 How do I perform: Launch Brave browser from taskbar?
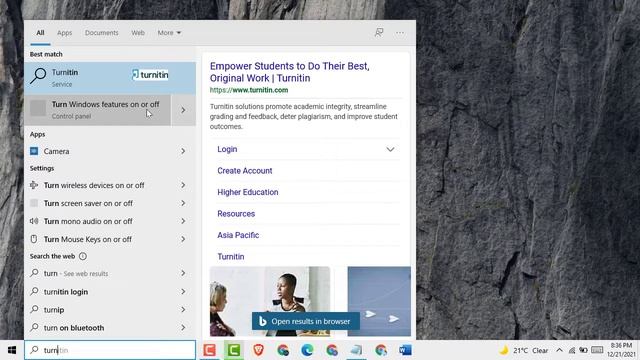[x=258, y=350]
